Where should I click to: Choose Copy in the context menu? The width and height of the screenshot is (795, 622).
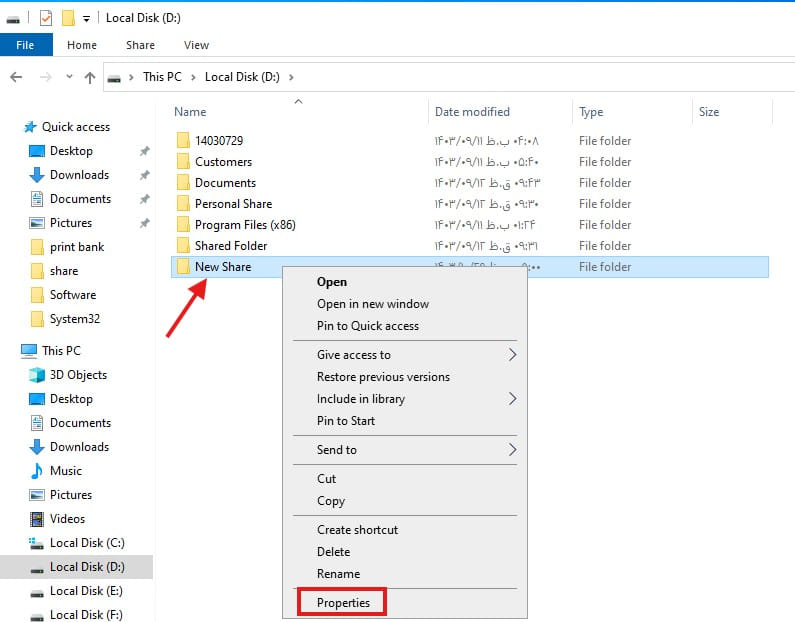[x=331, y=501]
